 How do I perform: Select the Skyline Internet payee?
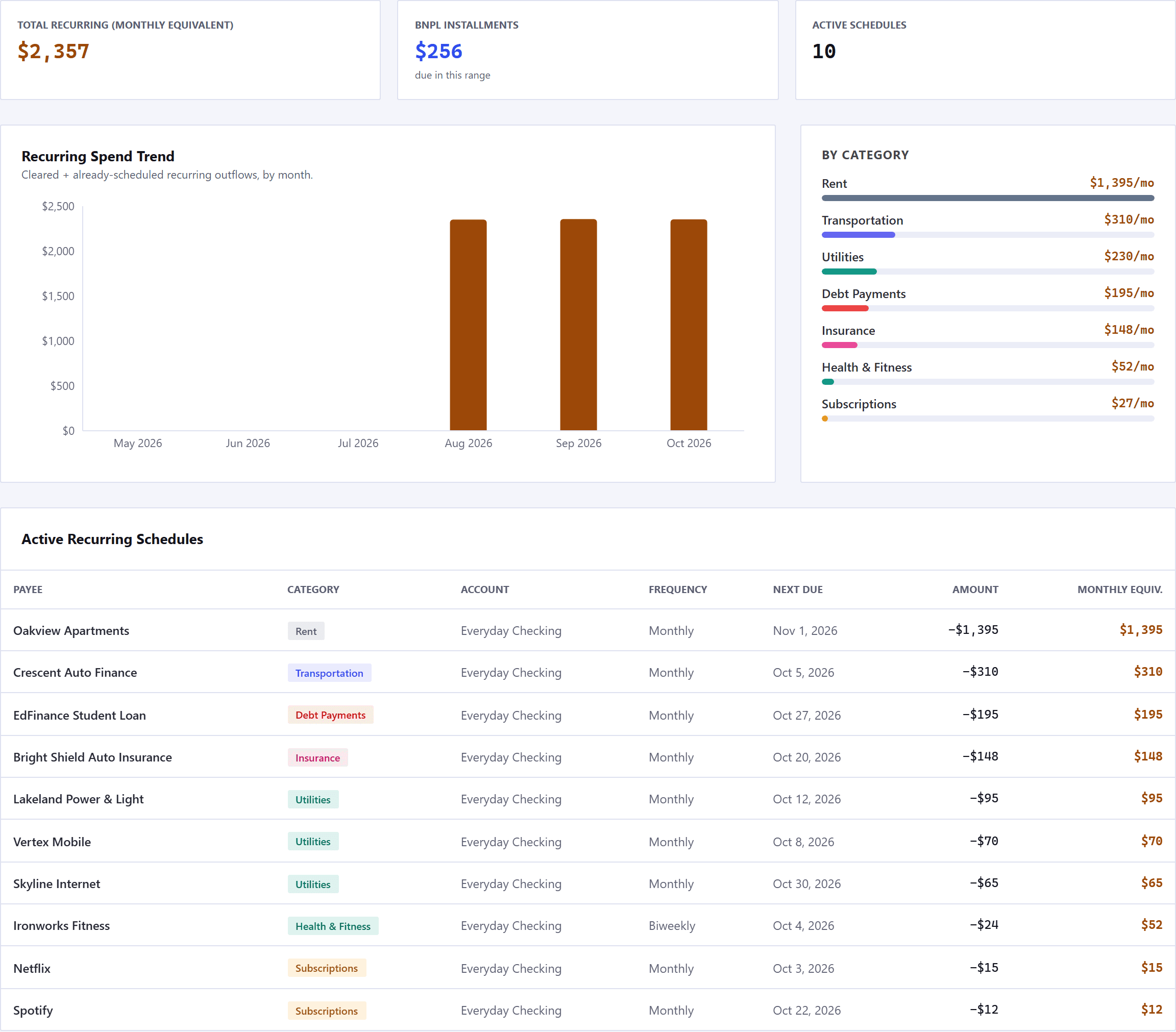pyautogui.click(x=57, y=883)
